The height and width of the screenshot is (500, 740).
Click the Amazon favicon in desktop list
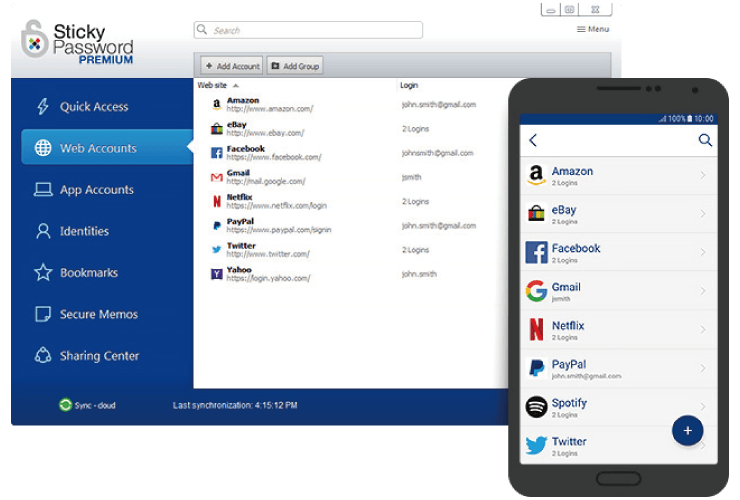[217, 104]
